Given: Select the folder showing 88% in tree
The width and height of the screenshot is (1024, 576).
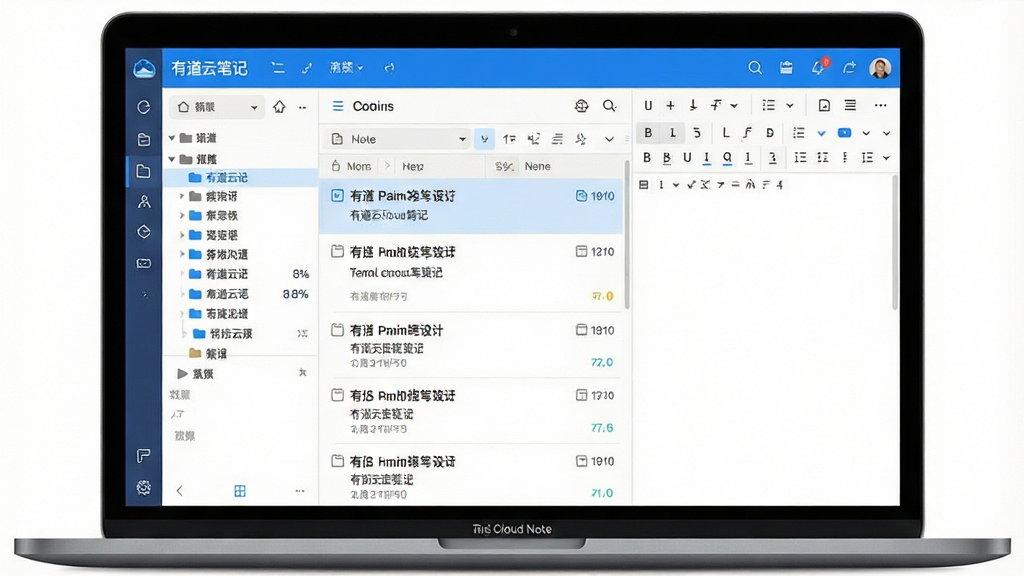Looking at the screenshot, I should [x=240, y=294].
